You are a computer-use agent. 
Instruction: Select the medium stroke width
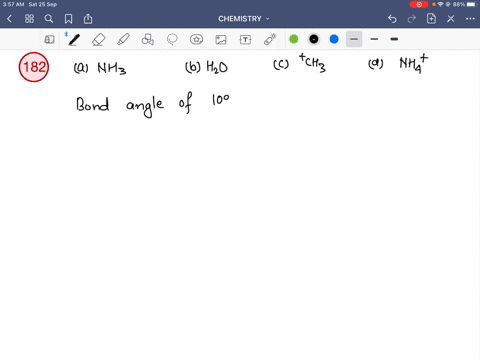tap(374, 39)
